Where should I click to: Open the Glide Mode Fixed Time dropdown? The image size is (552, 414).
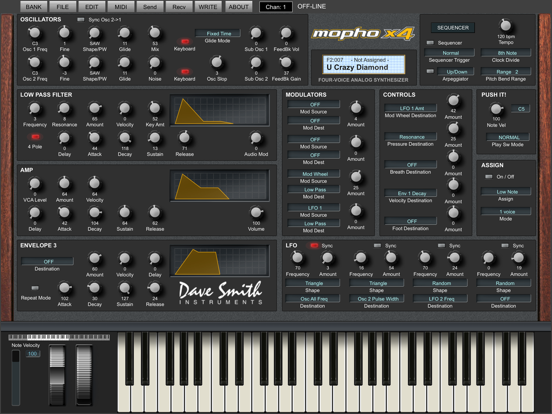(218, 33)
